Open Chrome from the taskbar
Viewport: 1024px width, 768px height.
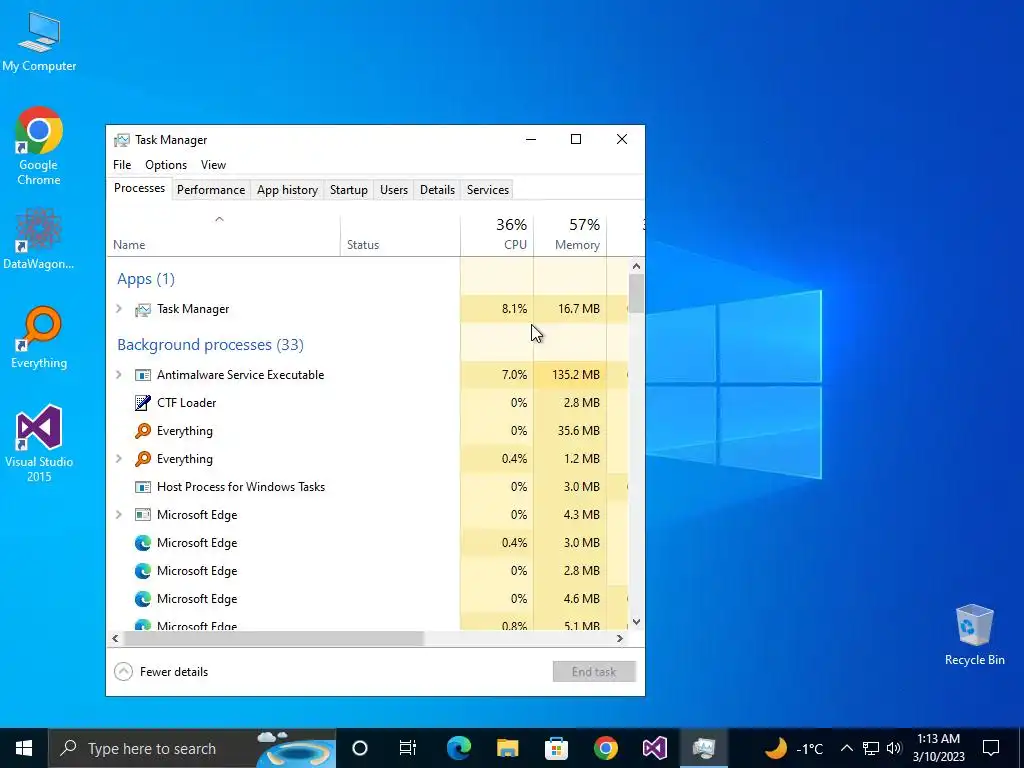(x=605, y=748)
